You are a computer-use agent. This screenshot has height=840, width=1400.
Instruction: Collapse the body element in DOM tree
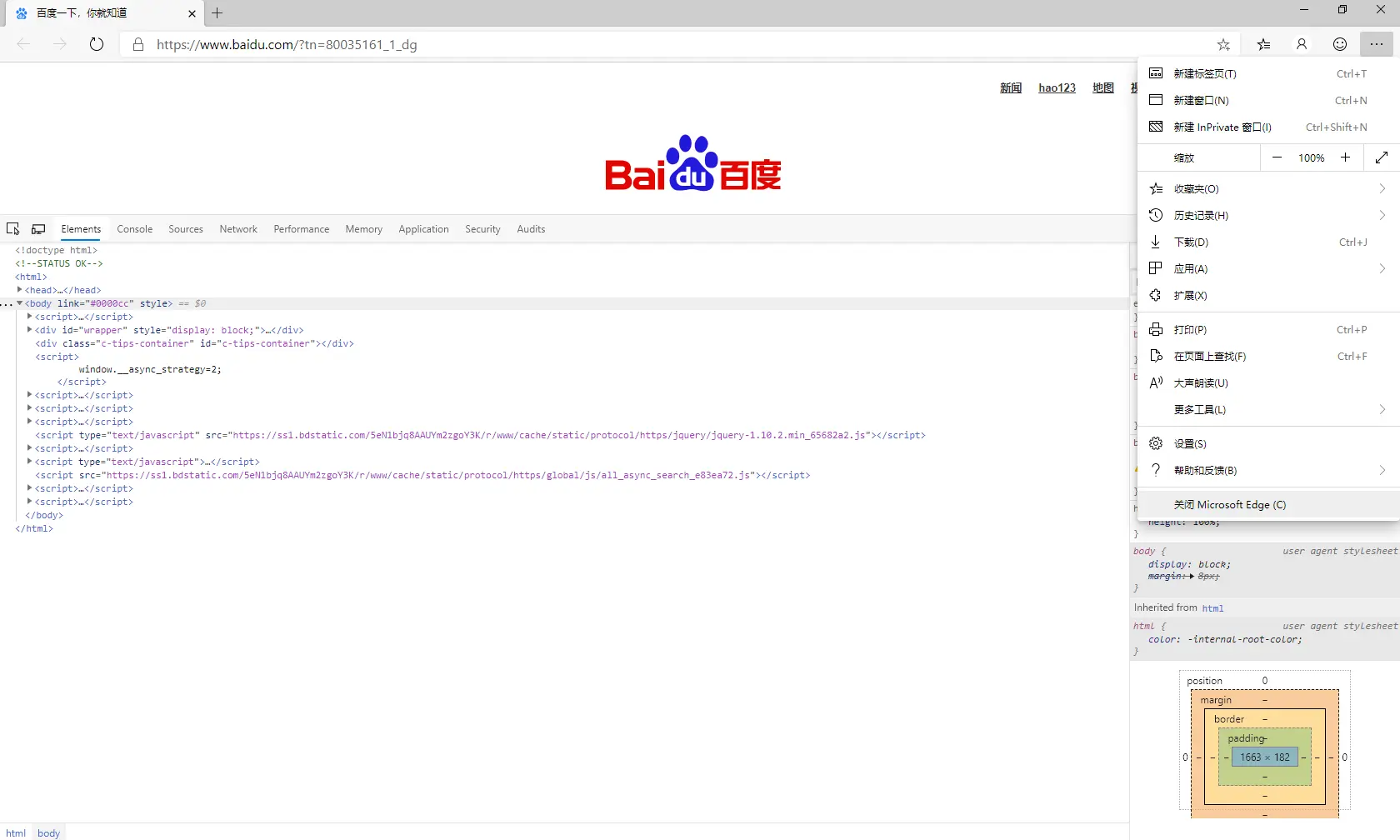[19, 303]
